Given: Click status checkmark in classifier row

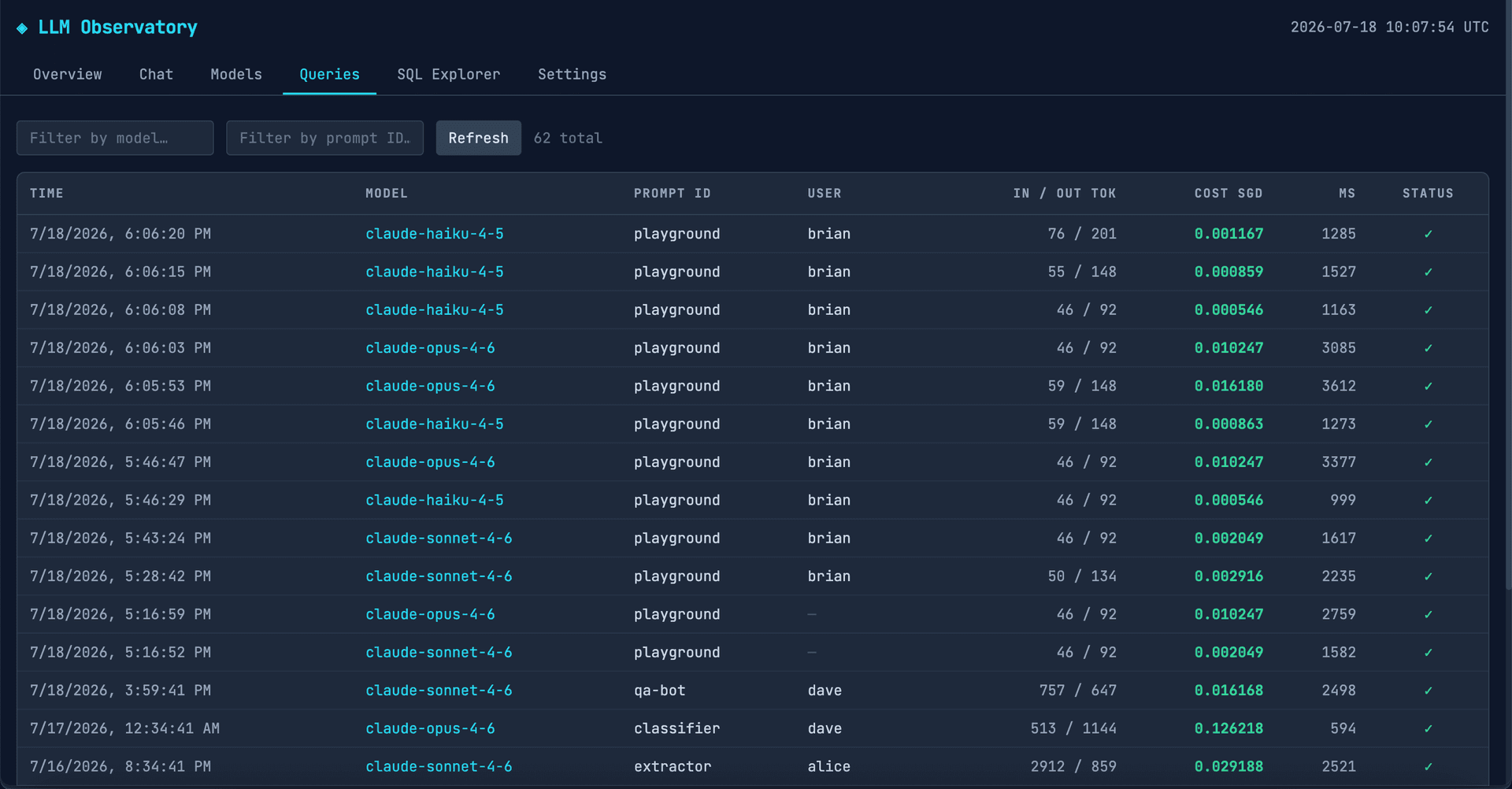Looking at the screenshot, I should (x=1428, y=728).
